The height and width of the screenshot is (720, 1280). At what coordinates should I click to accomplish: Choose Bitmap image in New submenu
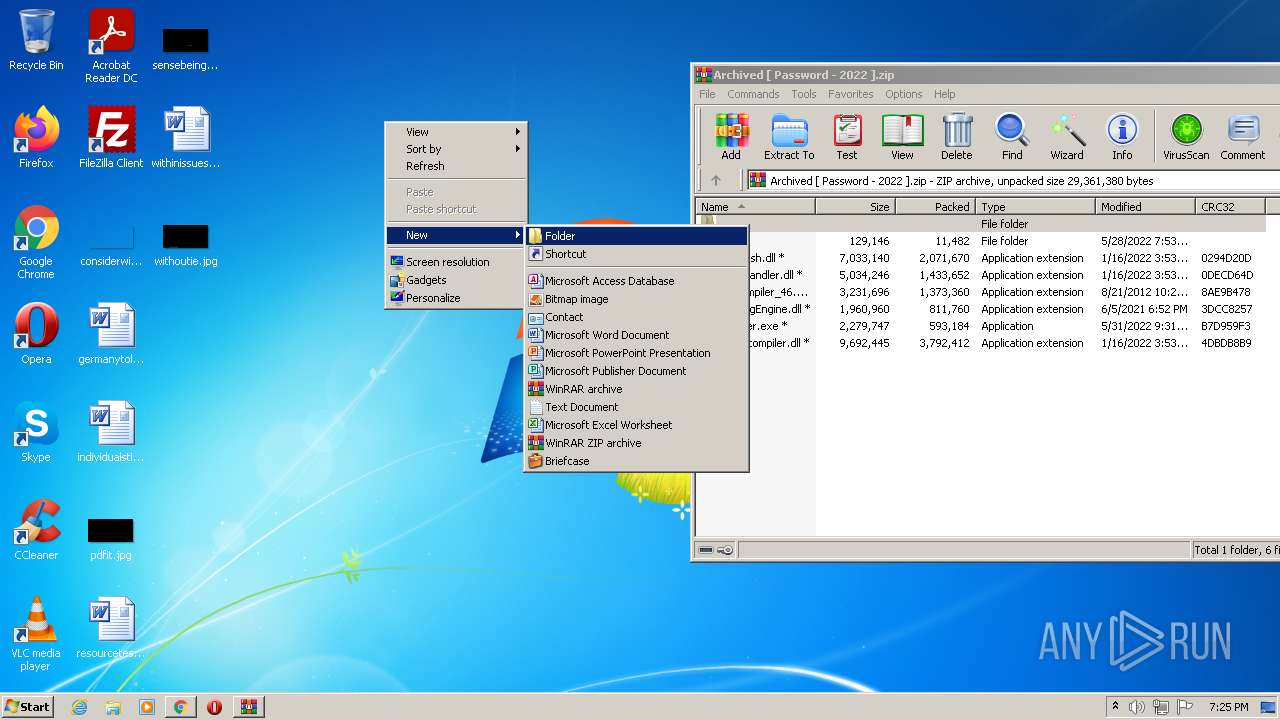click(637, 299)
